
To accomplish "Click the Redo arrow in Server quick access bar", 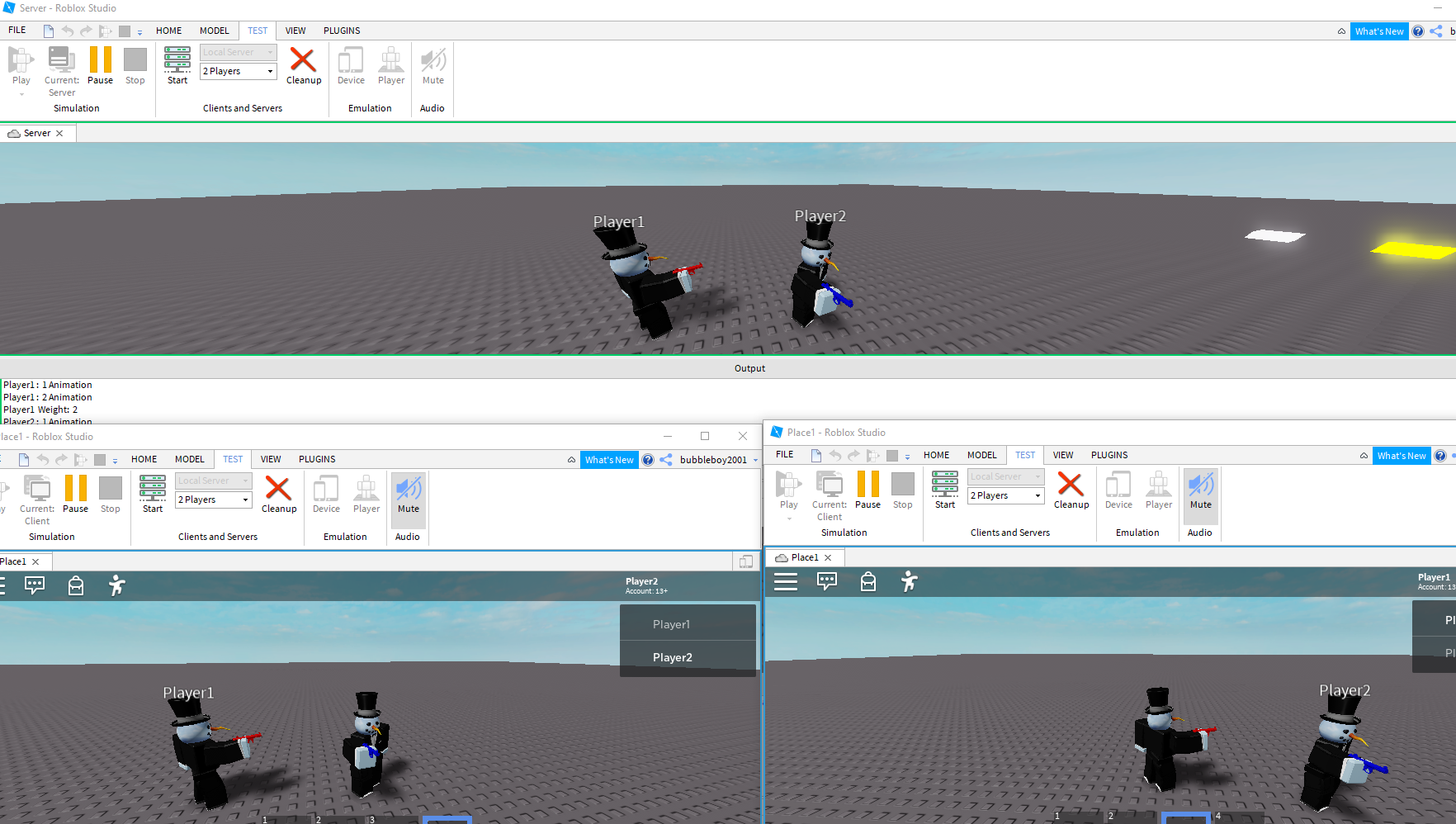I will (x=86, y=31).
